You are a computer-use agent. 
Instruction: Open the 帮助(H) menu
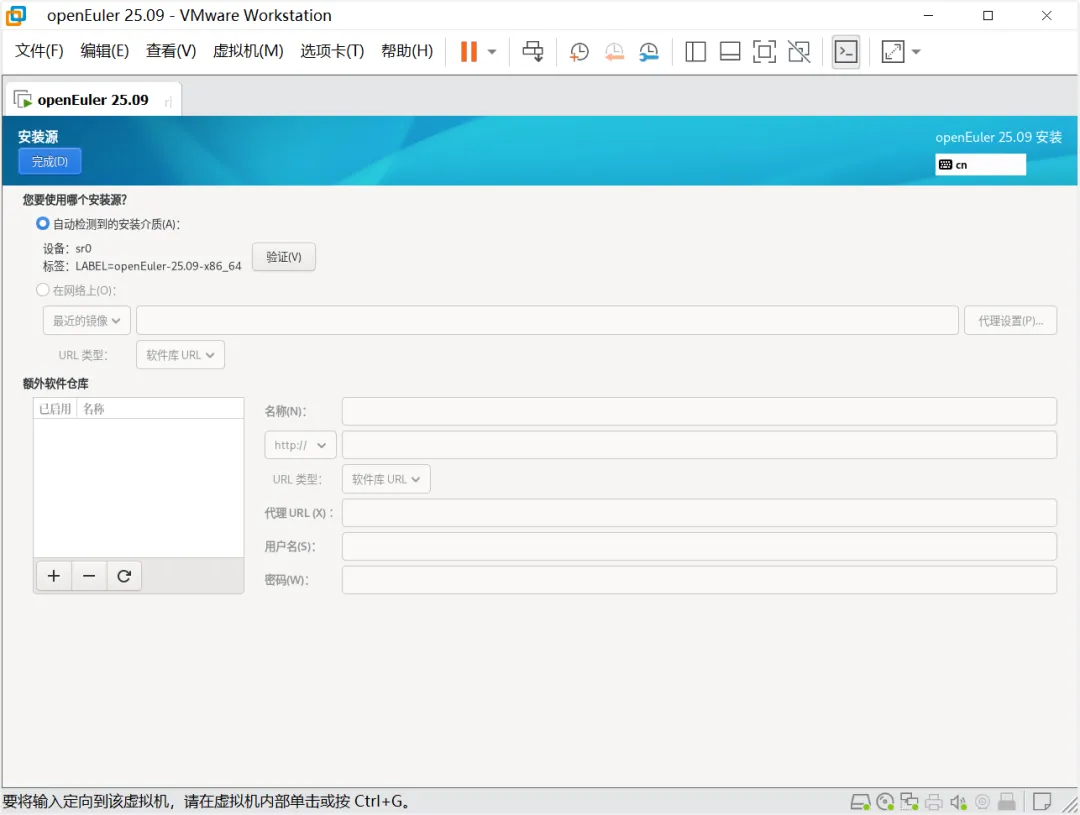click(x=407, y=51)
